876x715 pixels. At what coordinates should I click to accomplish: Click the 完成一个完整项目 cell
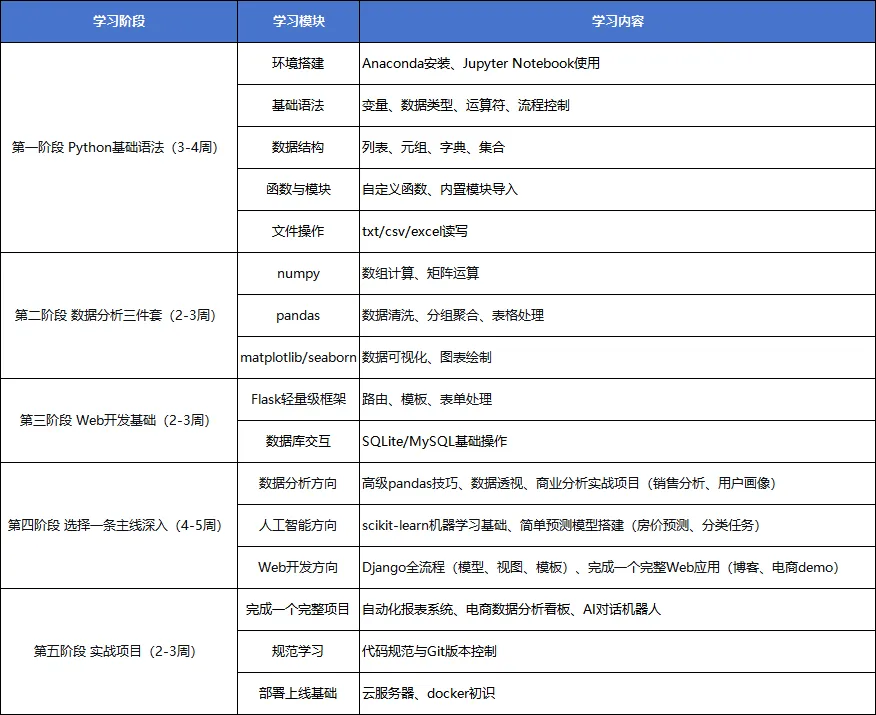[298, 609]
